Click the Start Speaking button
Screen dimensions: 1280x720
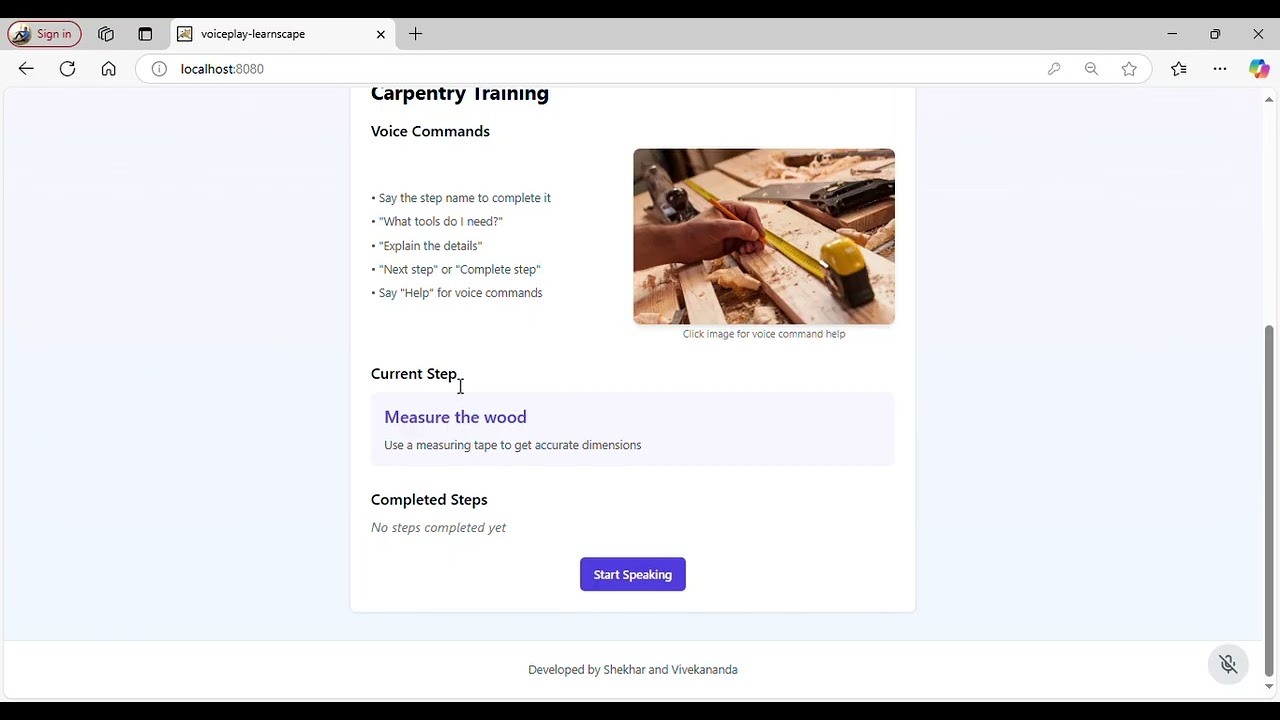633,575
